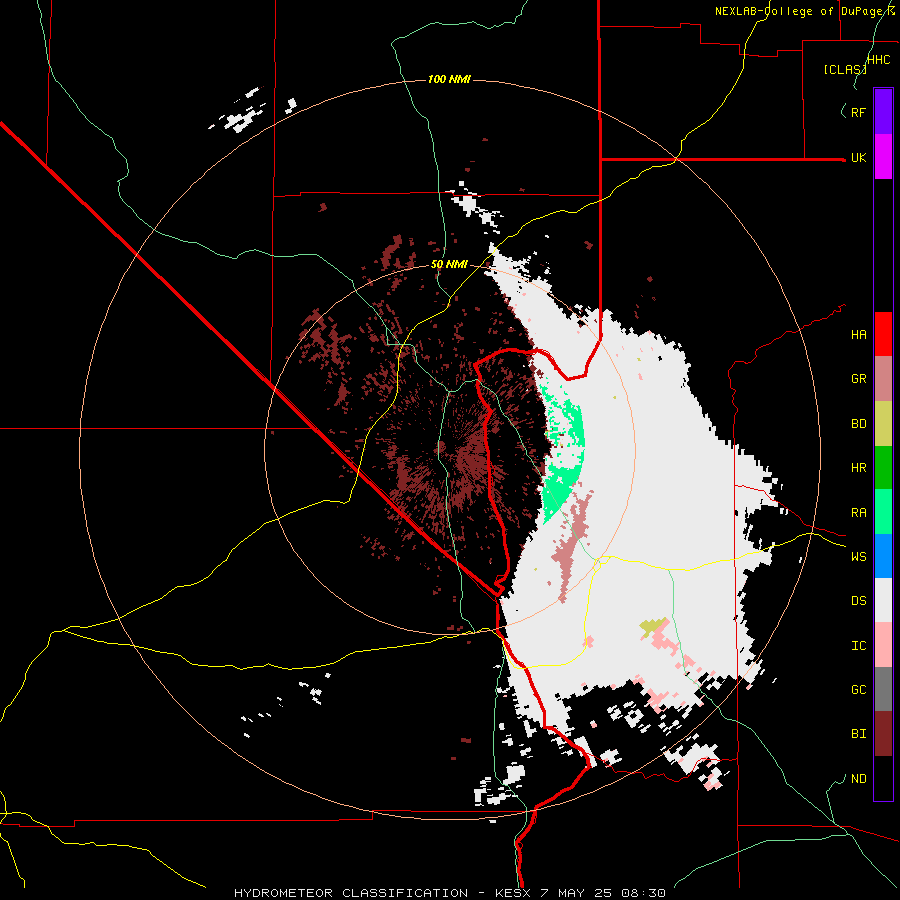The width and height of the screenshot is (900, 900).
Task: Click the GC legend label
Action: [859, 690]
